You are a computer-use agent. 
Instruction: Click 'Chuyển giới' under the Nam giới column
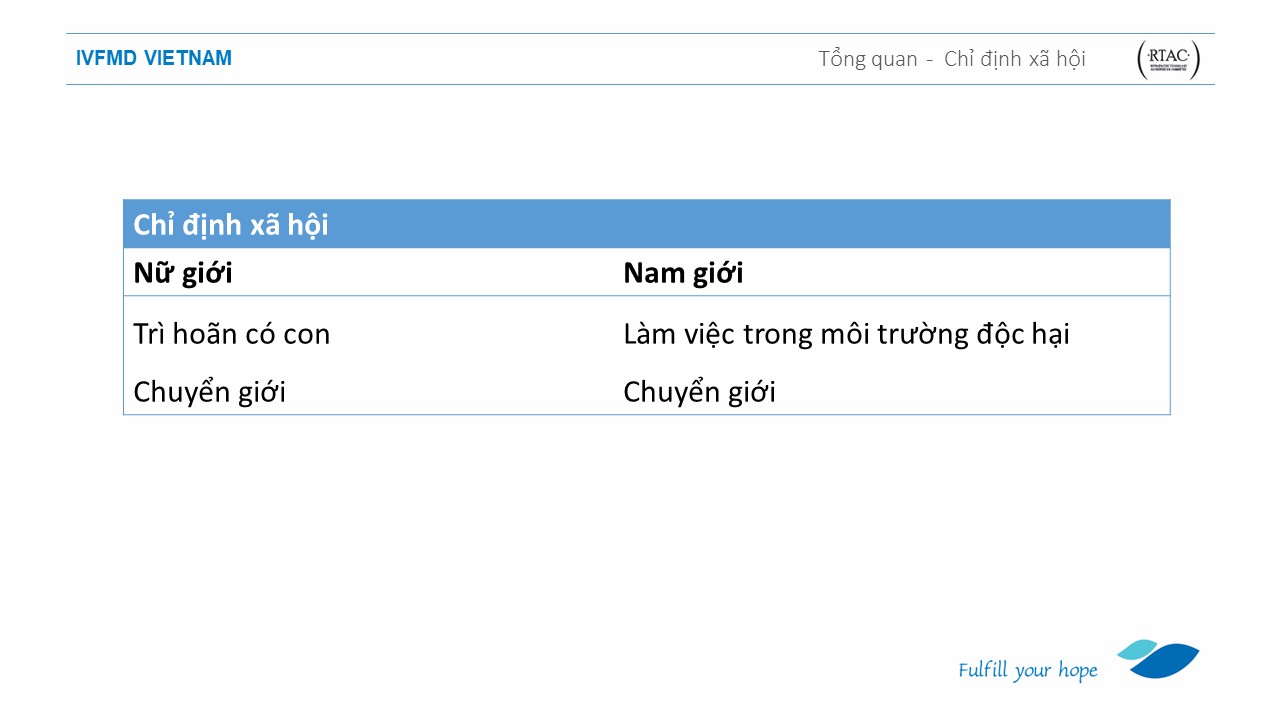click(699, 392)
